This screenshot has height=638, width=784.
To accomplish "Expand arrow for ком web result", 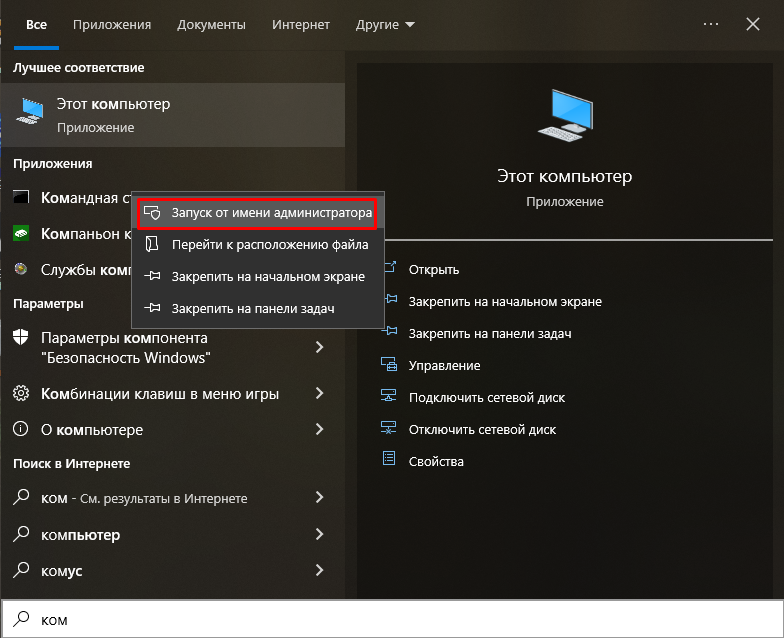I will (319, 498).
